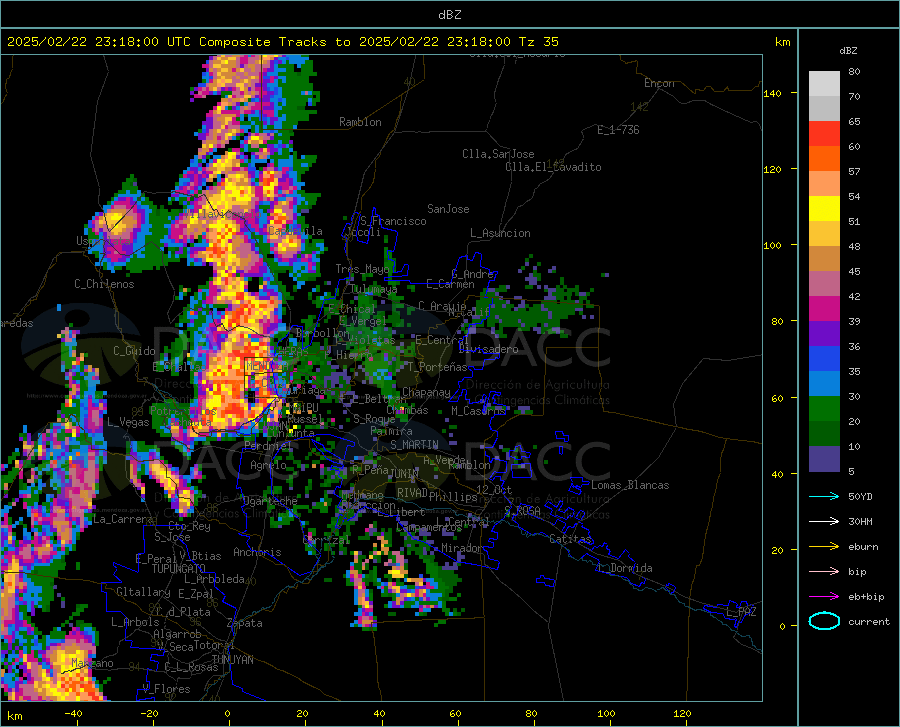Click the Chapanay label on map
The width and height of the screenshot is (900, 727).
coord(426,392)
